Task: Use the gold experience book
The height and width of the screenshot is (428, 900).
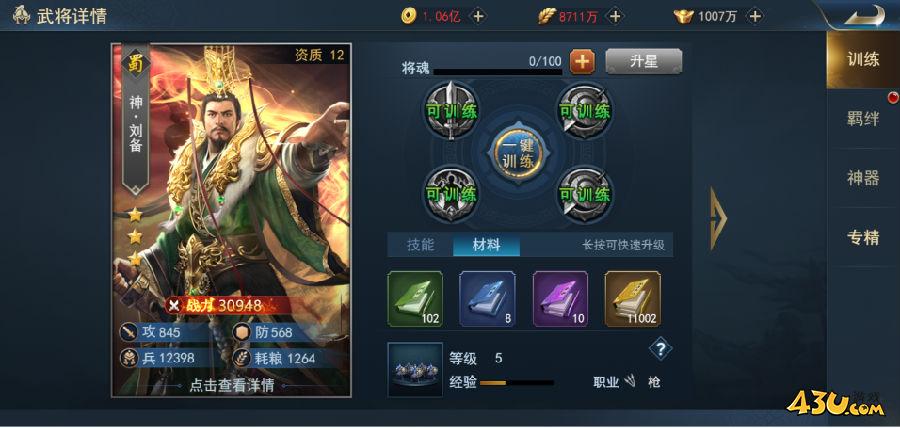Action: 633,299
